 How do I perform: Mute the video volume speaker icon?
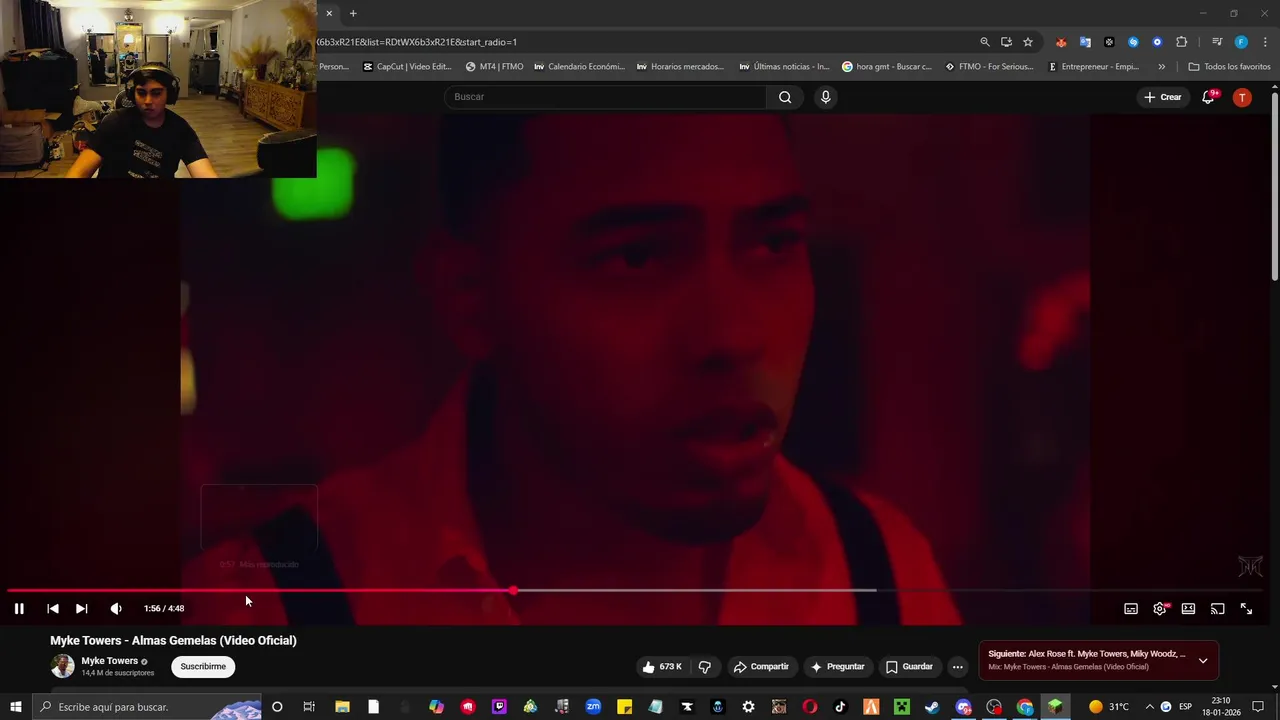click(x=116, y=608)
